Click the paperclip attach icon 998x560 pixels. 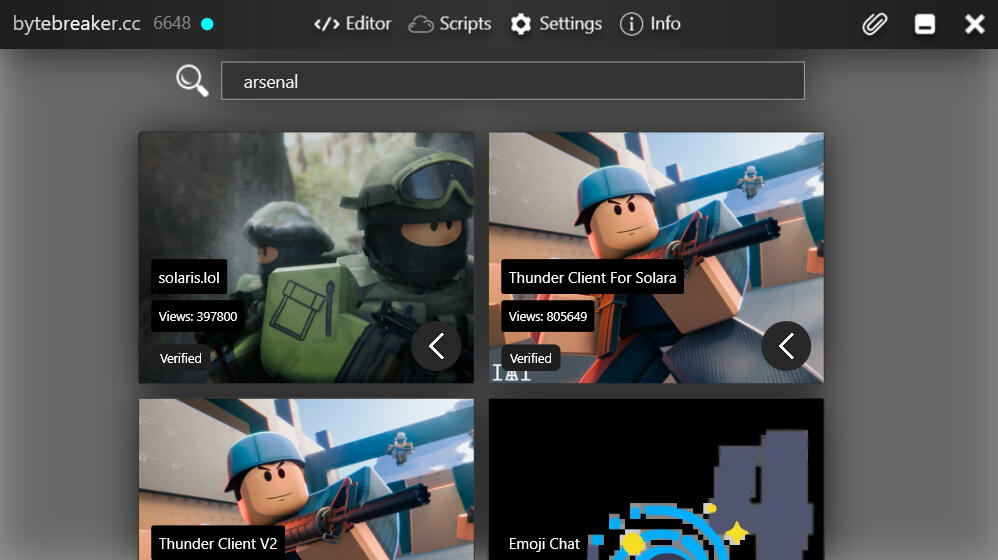pos(875,24)
